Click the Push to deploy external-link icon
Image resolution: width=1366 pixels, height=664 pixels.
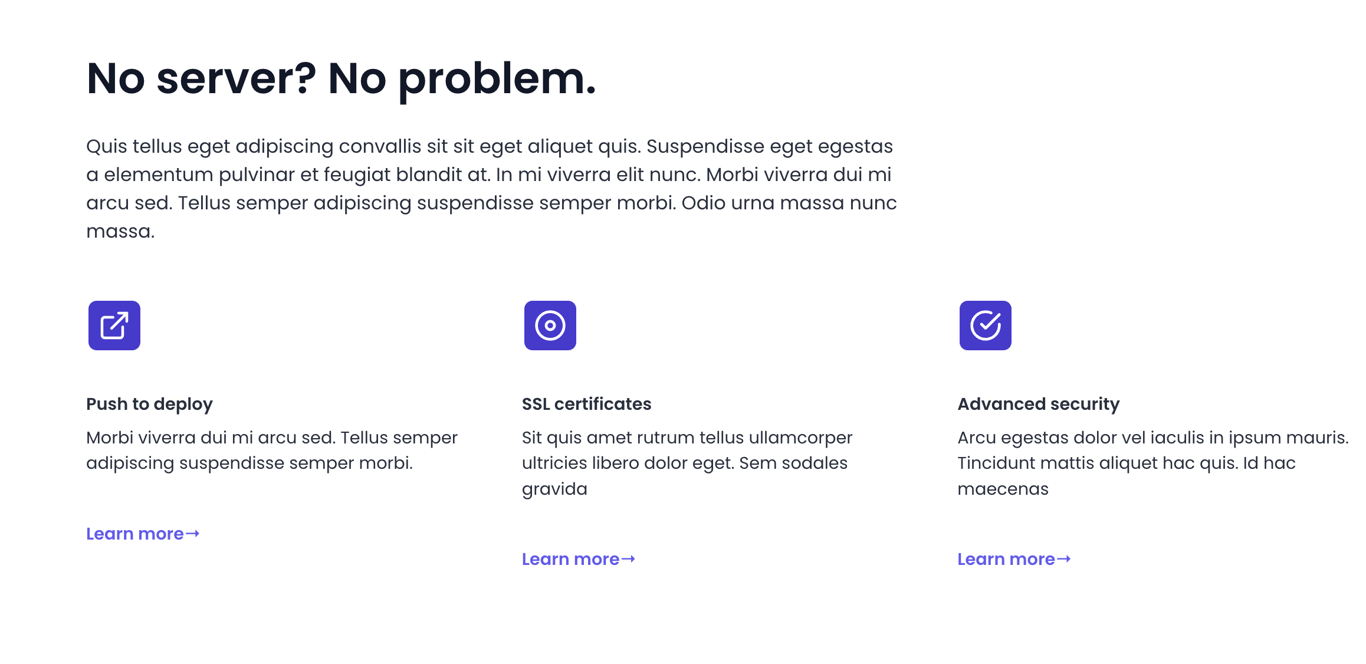coord(114,325)
